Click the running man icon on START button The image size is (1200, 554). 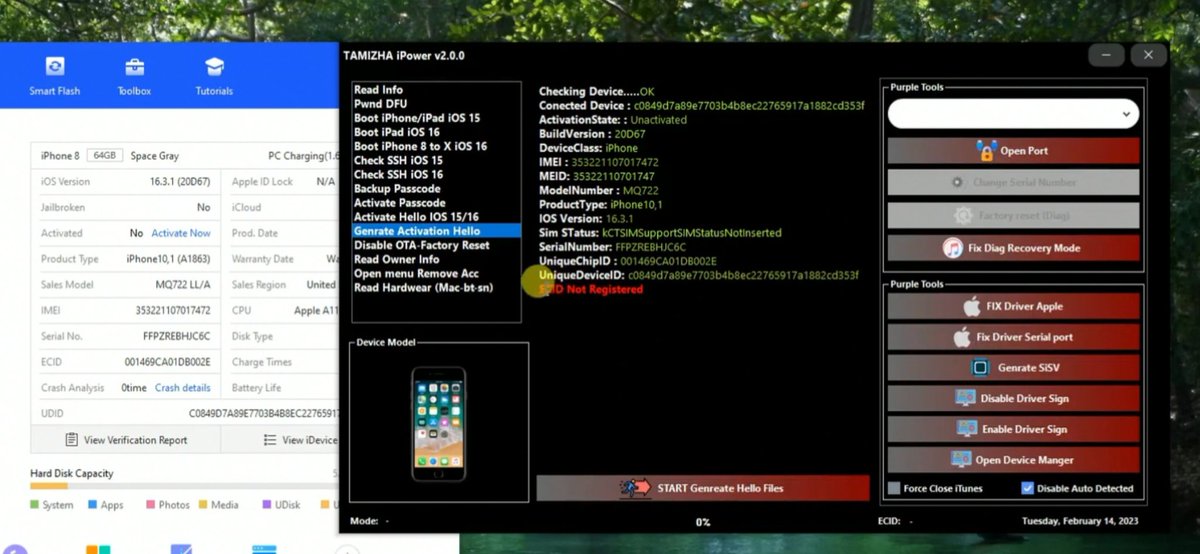point(633,488)
